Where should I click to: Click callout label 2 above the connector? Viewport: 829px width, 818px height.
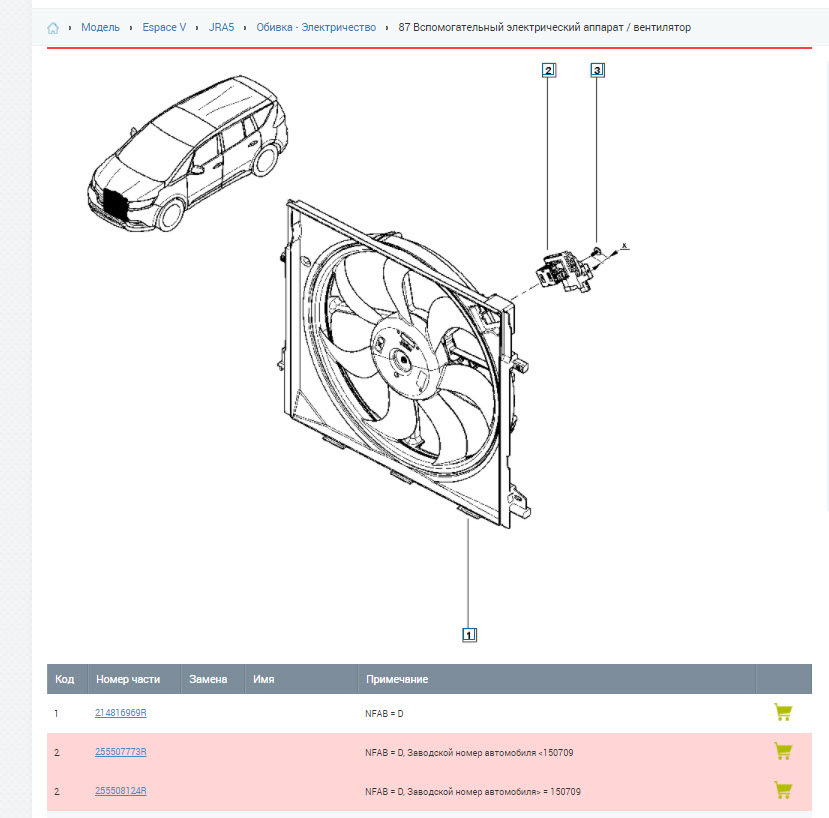(x=548, y=70)
